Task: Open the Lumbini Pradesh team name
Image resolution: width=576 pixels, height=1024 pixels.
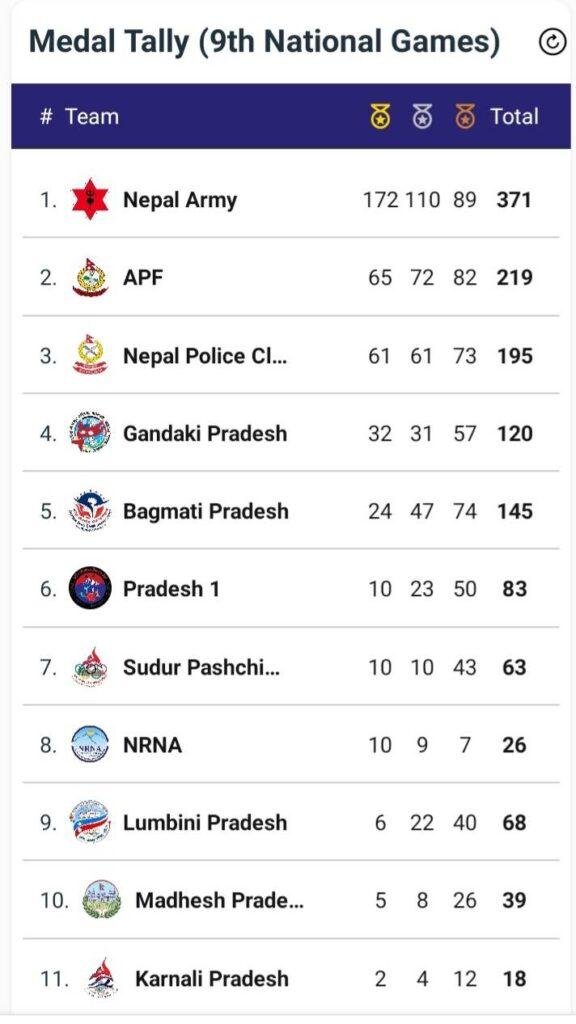Action: pyautogui.click(x=205, y=822)
